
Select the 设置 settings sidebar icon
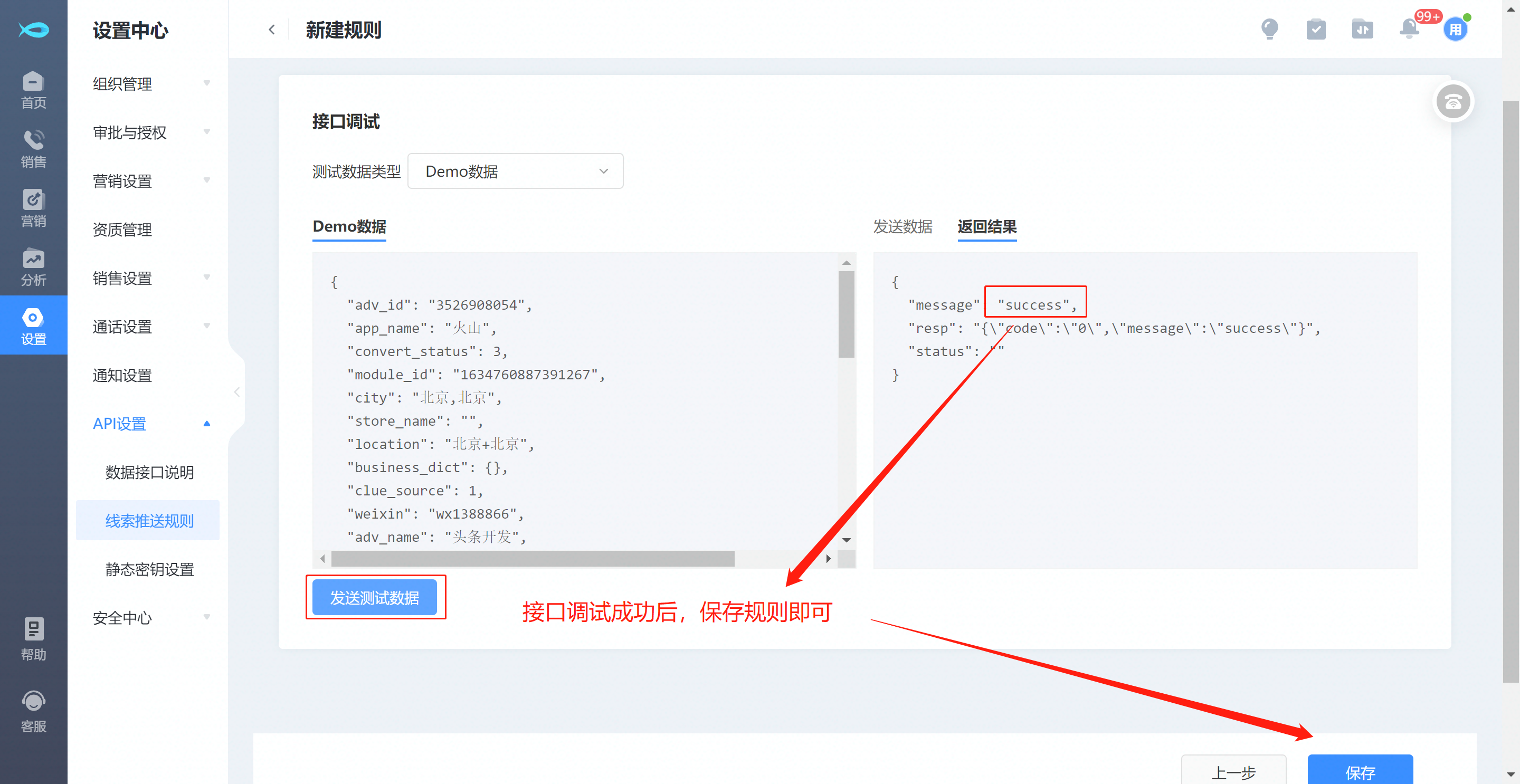[x=33, y=326]
